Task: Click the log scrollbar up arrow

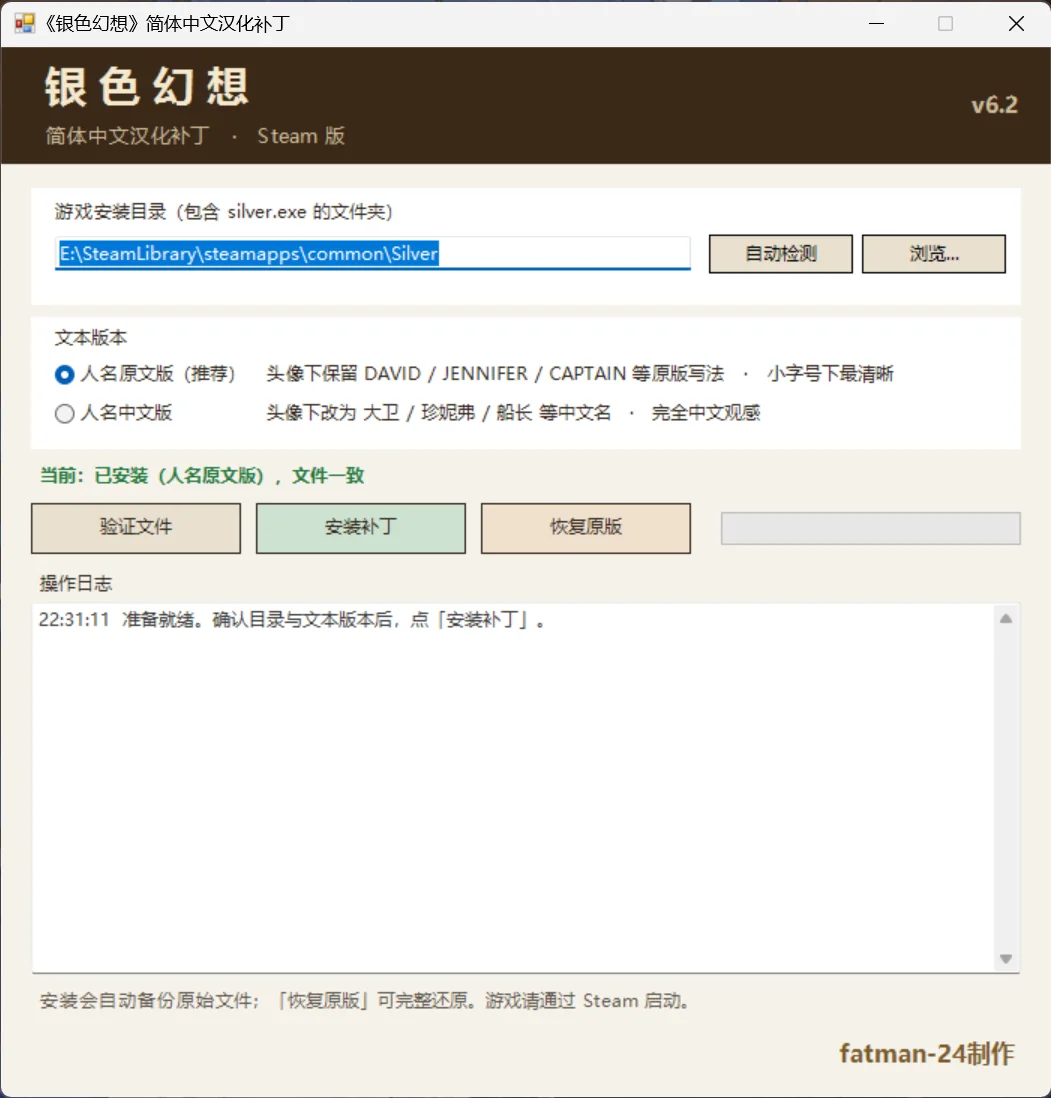Action: (1005, 618)
